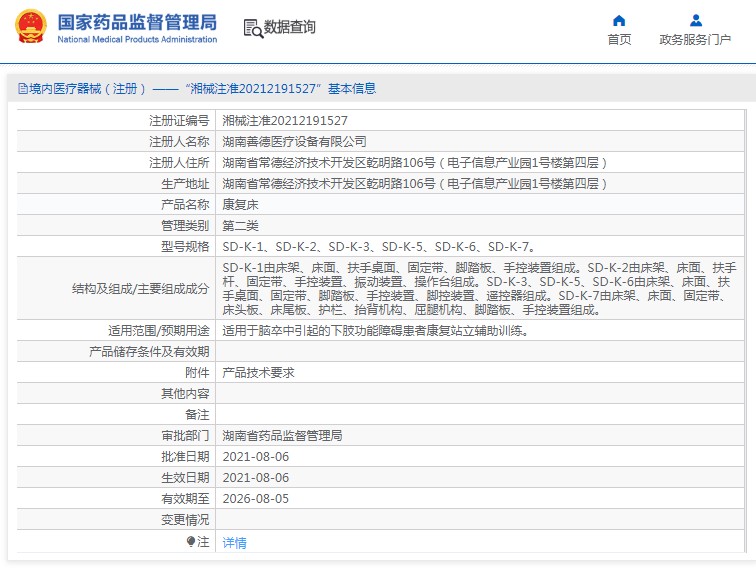Go to 首页 text link

coord(619,40)
